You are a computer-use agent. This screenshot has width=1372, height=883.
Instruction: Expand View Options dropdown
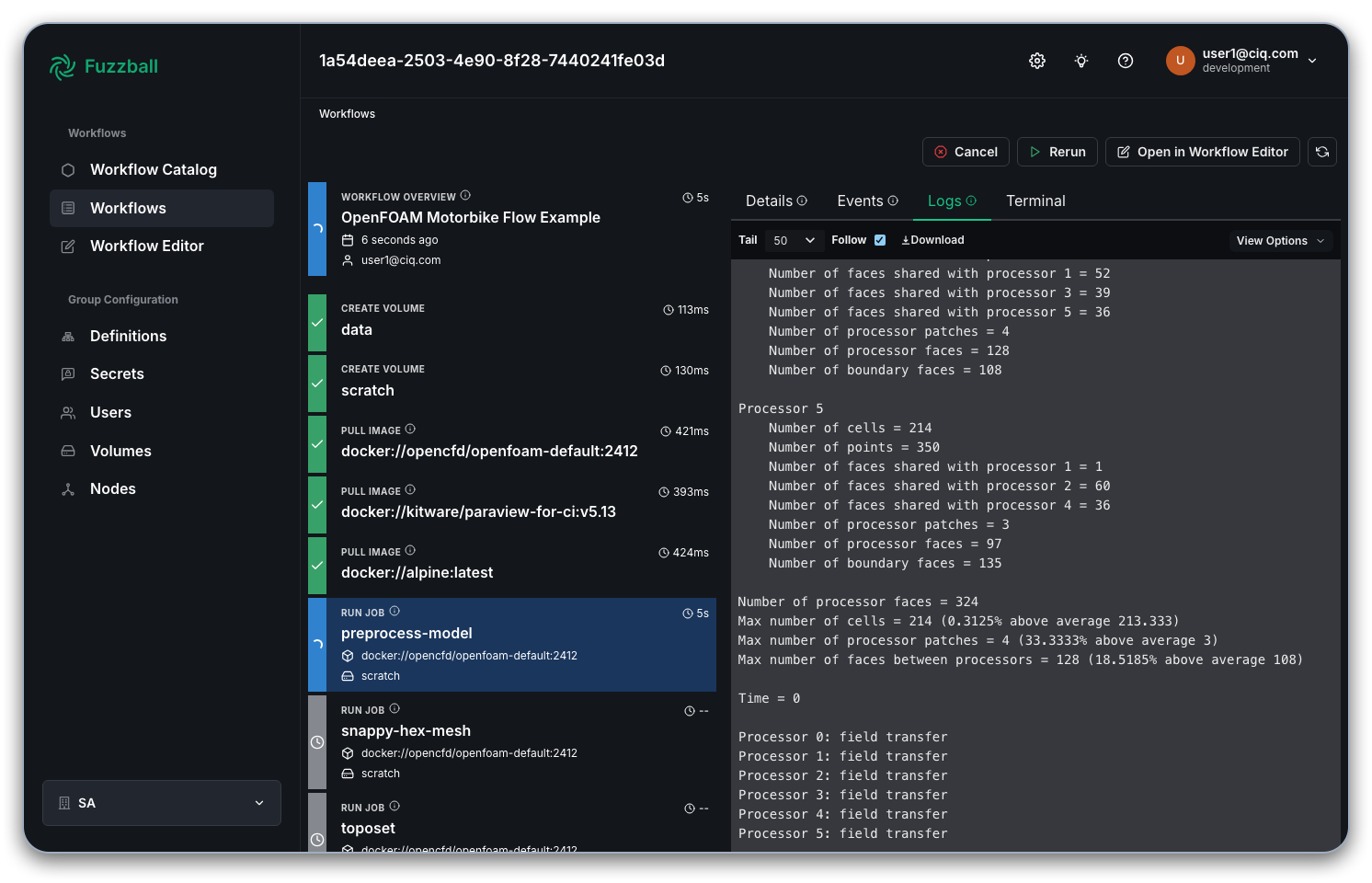tap(1281, 241)
